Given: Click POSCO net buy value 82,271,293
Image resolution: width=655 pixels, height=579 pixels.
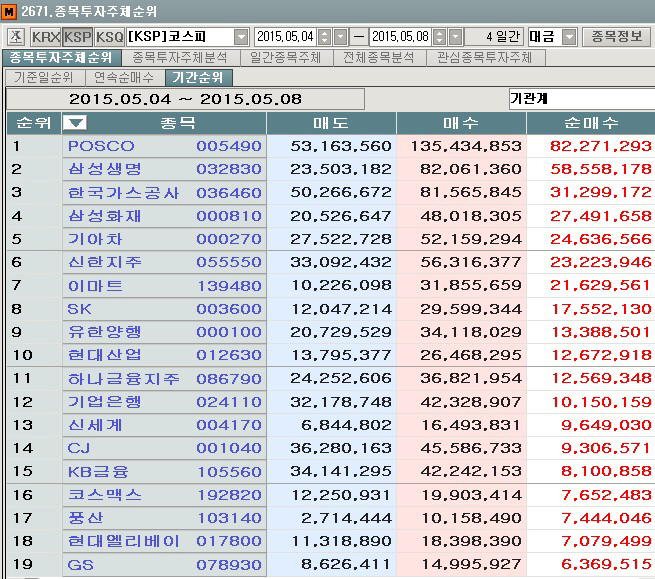Looking at the screenshot, I should pos(600,146).
